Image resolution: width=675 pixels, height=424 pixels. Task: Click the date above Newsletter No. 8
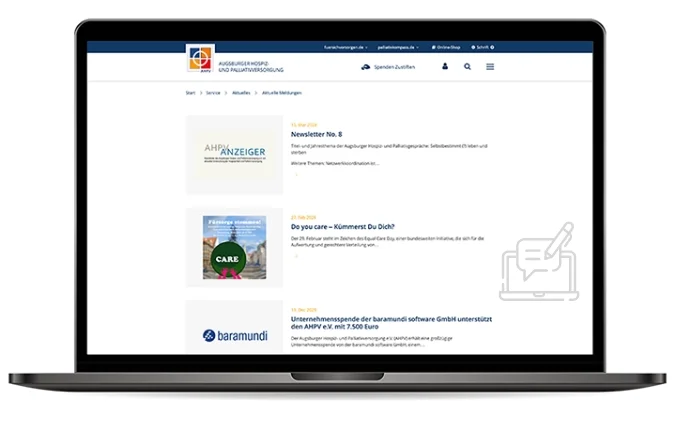tap(303, 125)
